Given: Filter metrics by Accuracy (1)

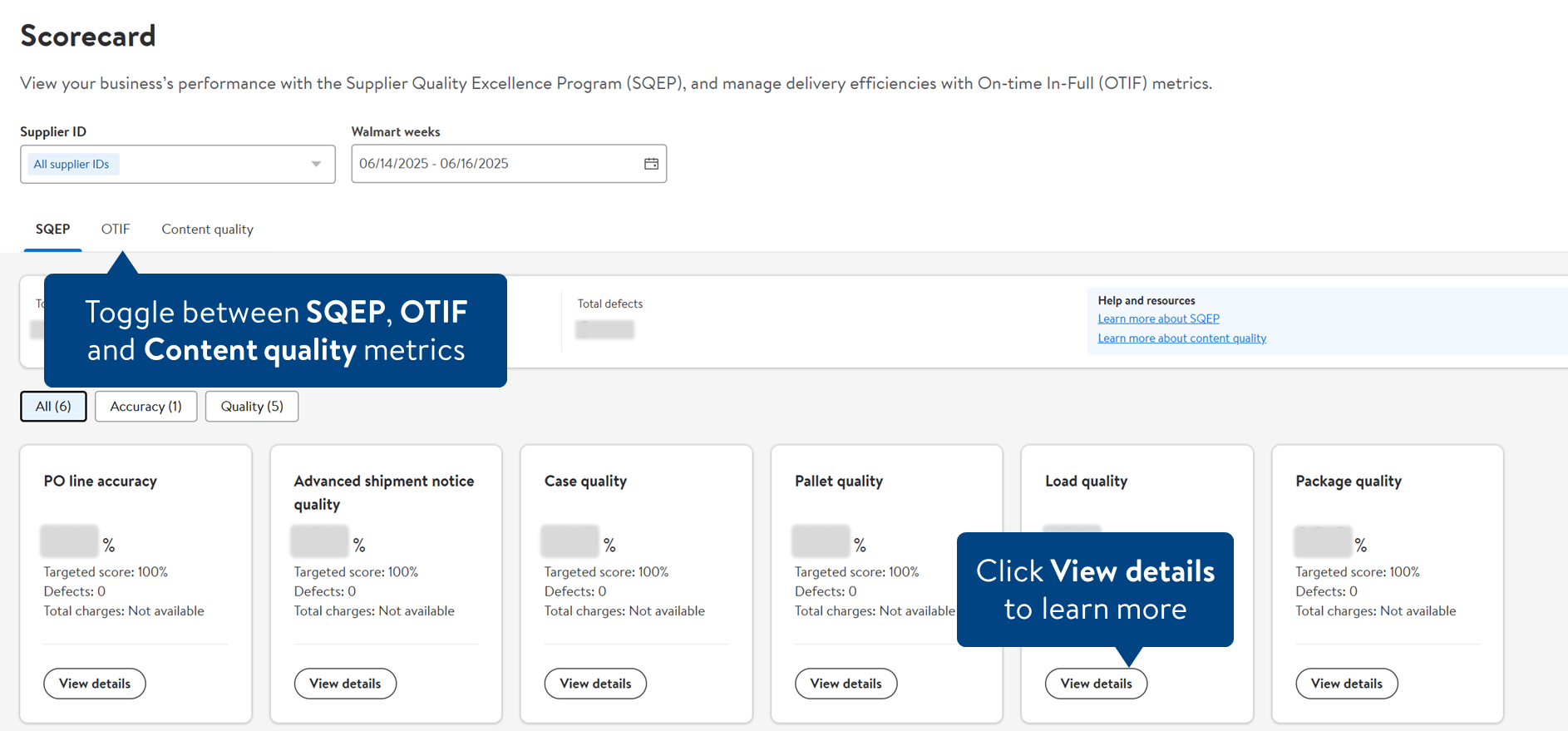Looking at the screenshot, I should tap(145, 407).
